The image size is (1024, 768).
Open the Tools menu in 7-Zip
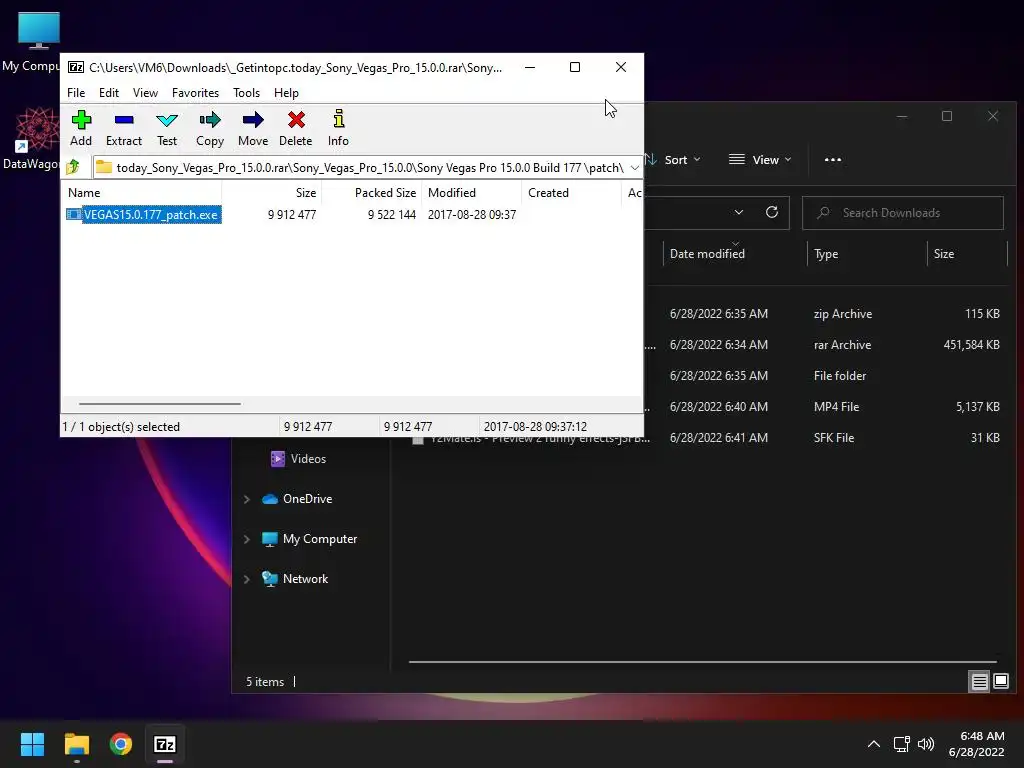[x=246, y=93]
